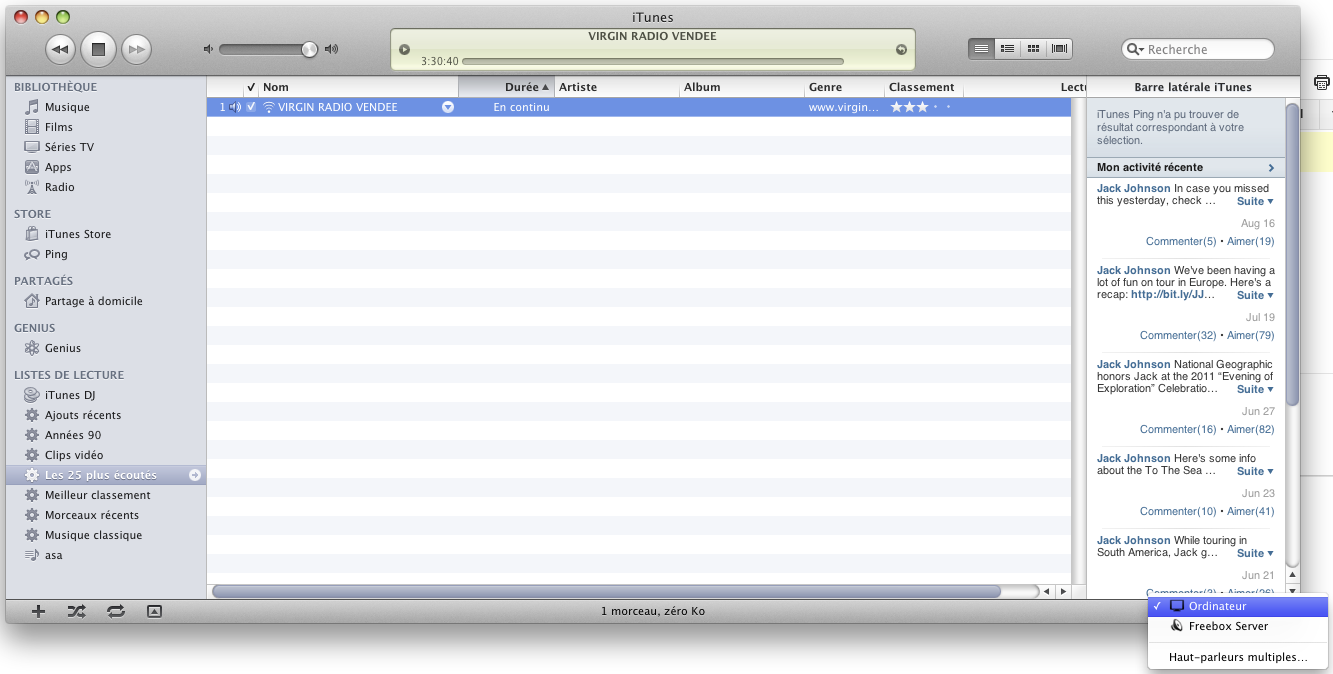Open Musique library
1333x674 pixels.
pos(67,107)
